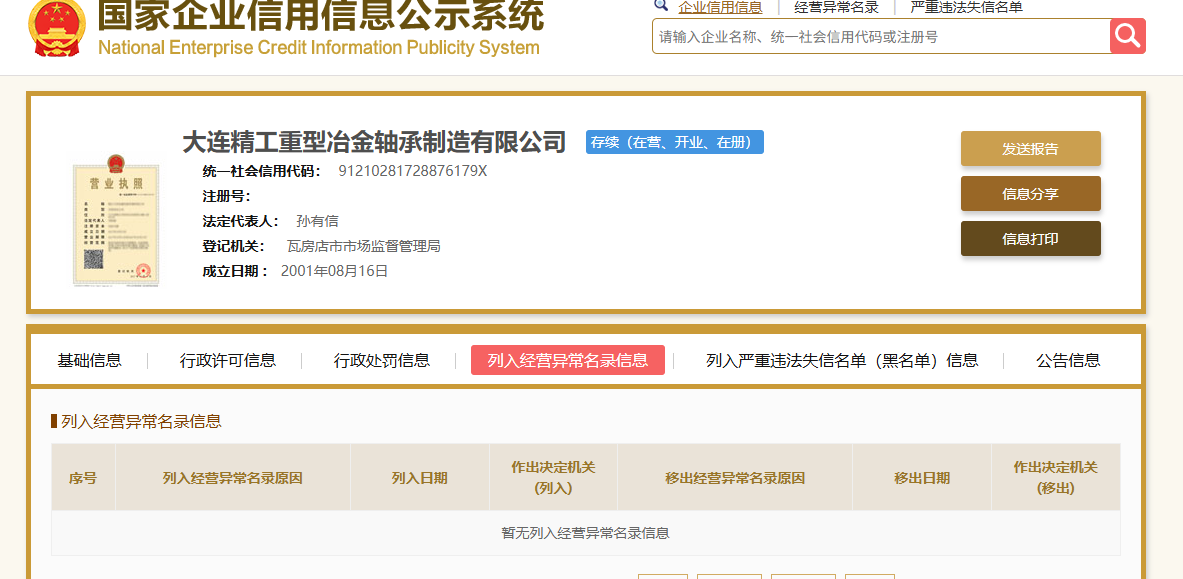Click the 作出决定机关(列入) column header
Screen dimensions: 1183x579
[553, 478]
